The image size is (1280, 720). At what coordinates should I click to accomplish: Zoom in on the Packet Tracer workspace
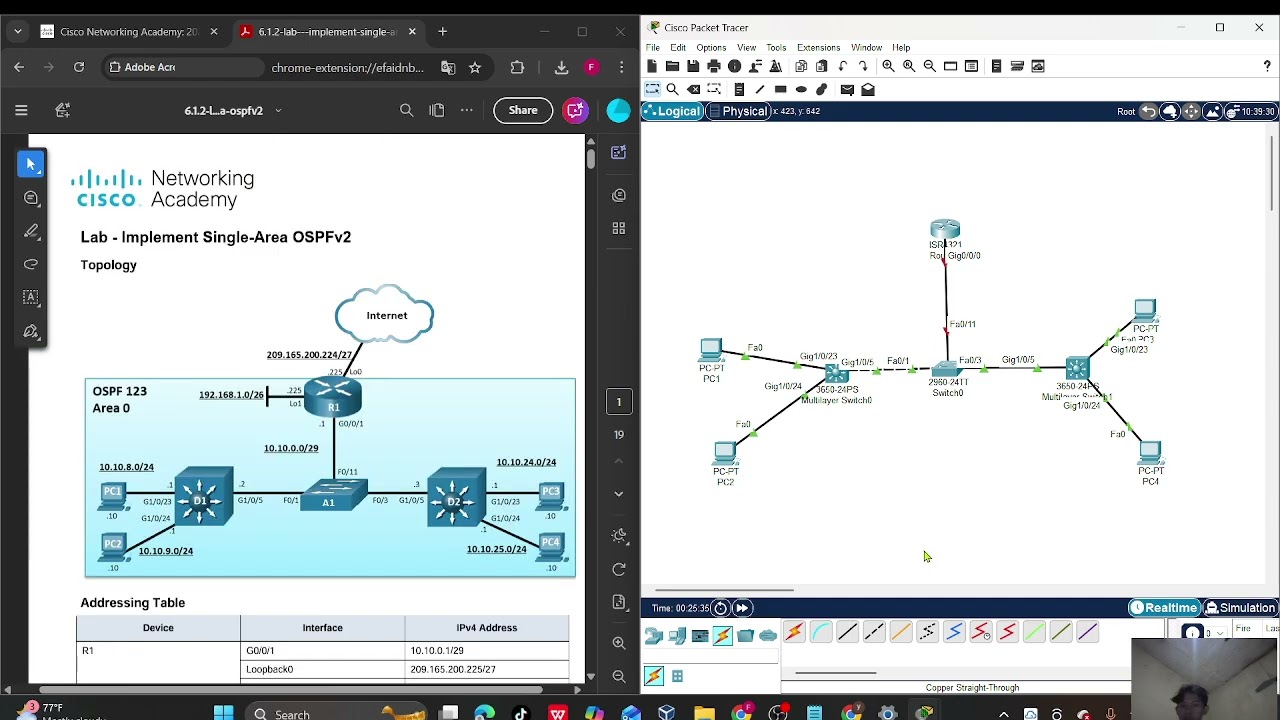coord(888,66)
